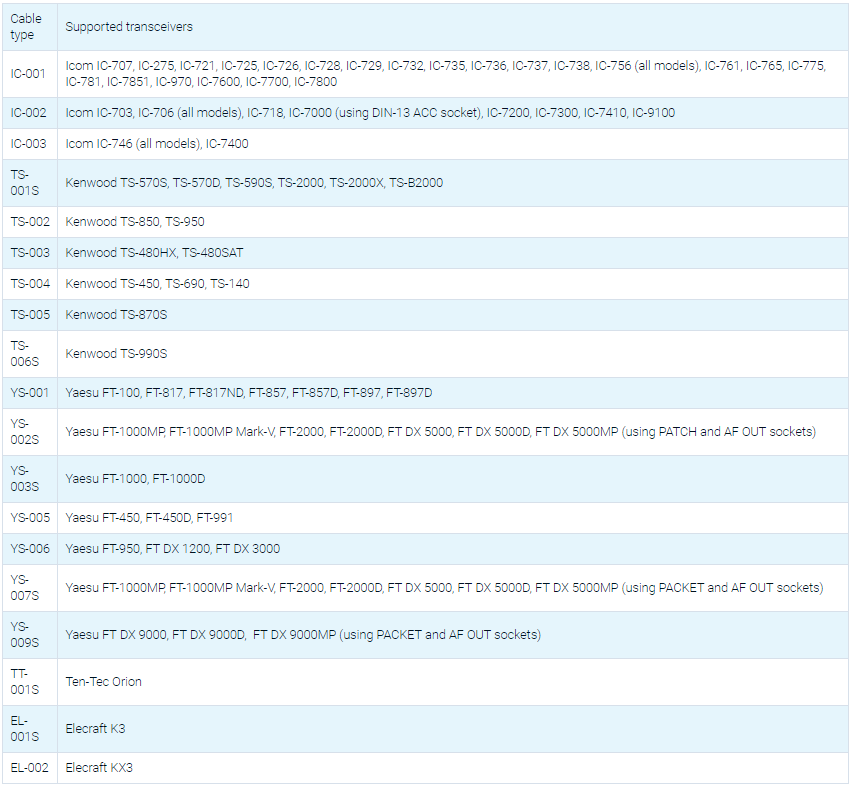Click the 'Elecraft K3' cell
This screenshot has height=791, width=849.
pos(453,729)
